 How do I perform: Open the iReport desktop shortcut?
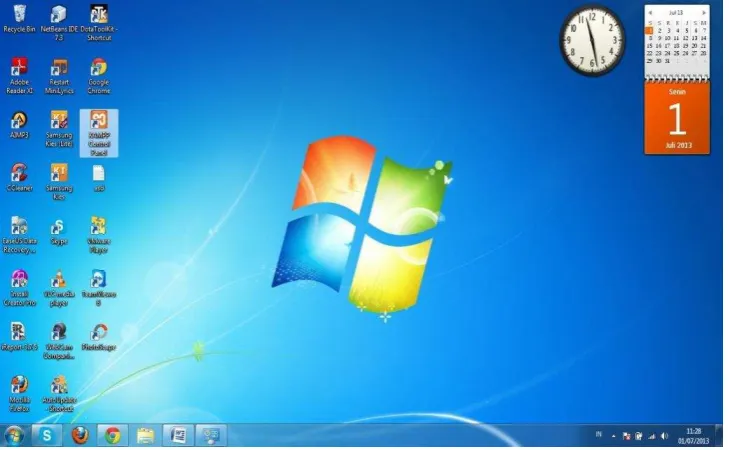coord(19,337)
